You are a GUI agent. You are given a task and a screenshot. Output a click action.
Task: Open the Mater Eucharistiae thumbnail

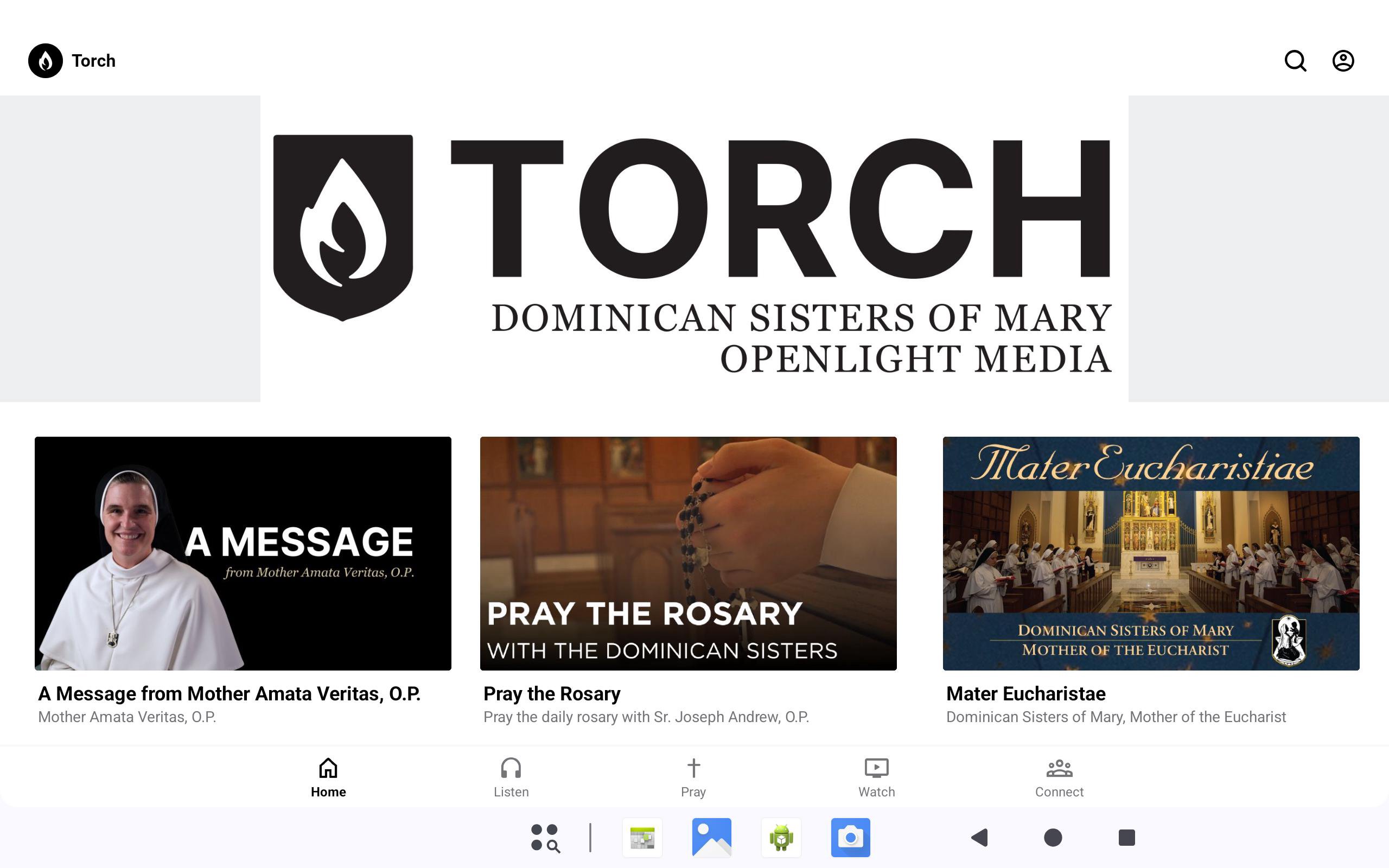coord(1151,553)
